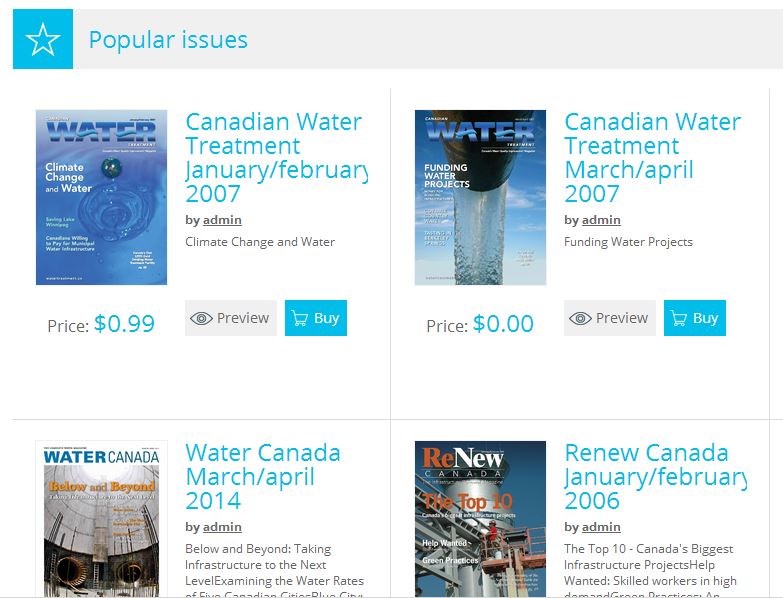Click the star icon beside Popular issues

(43, 39)
